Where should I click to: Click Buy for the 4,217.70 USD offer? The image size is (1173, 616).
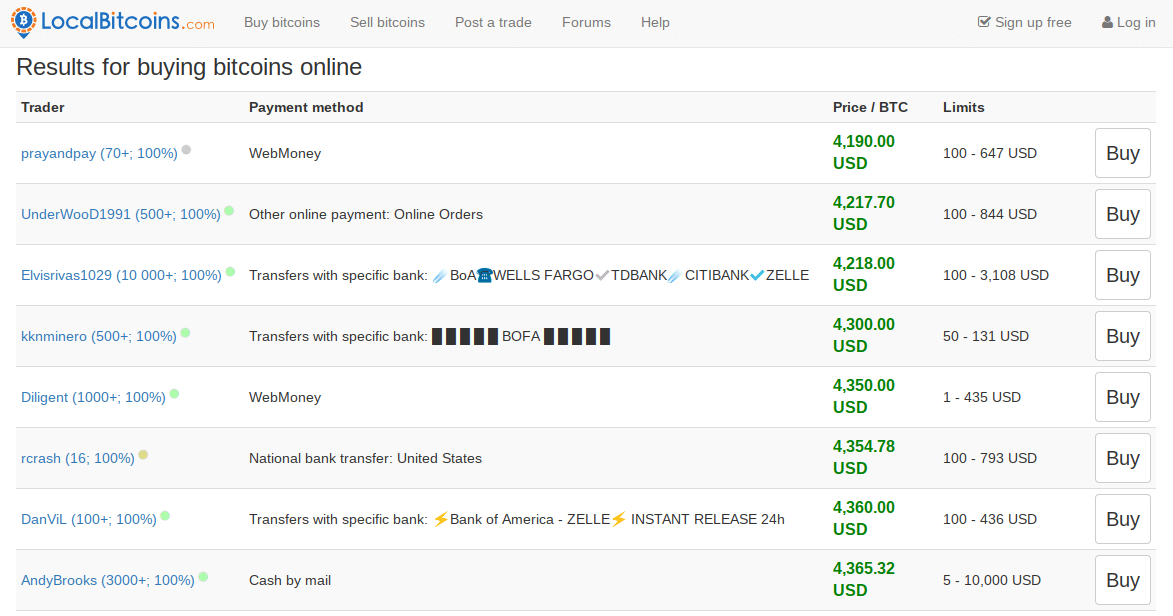(1123, 215)
